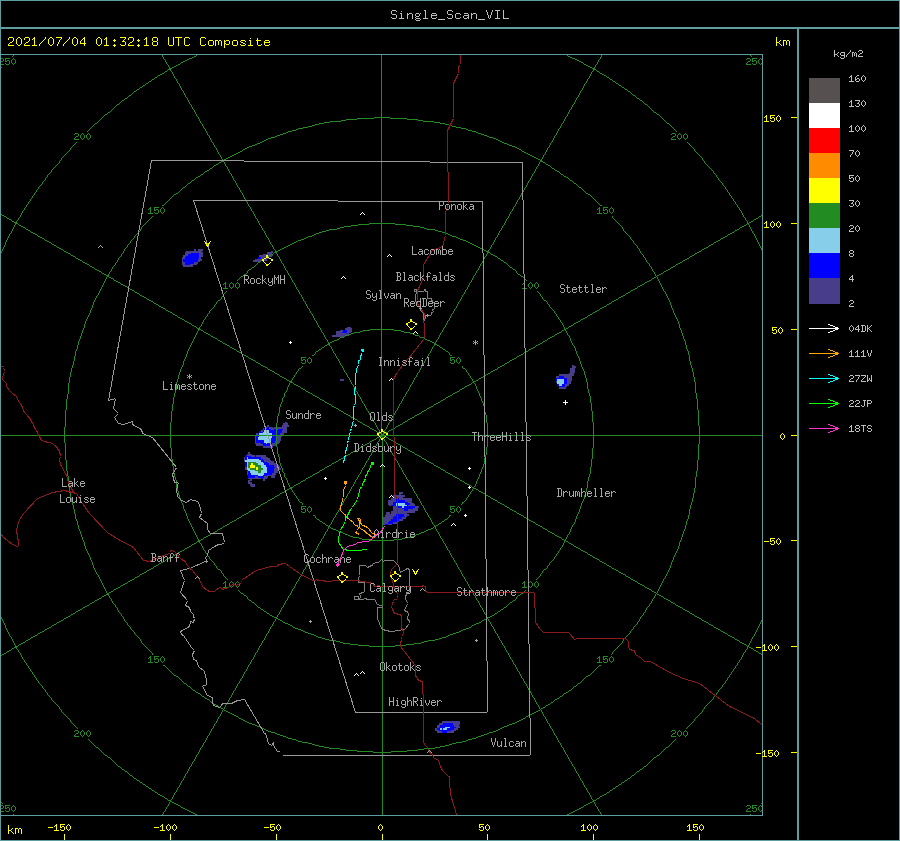Click the yellow diamond marker near RockyMH
Viewport: 900px width, 841px height.
click(267, 261)
